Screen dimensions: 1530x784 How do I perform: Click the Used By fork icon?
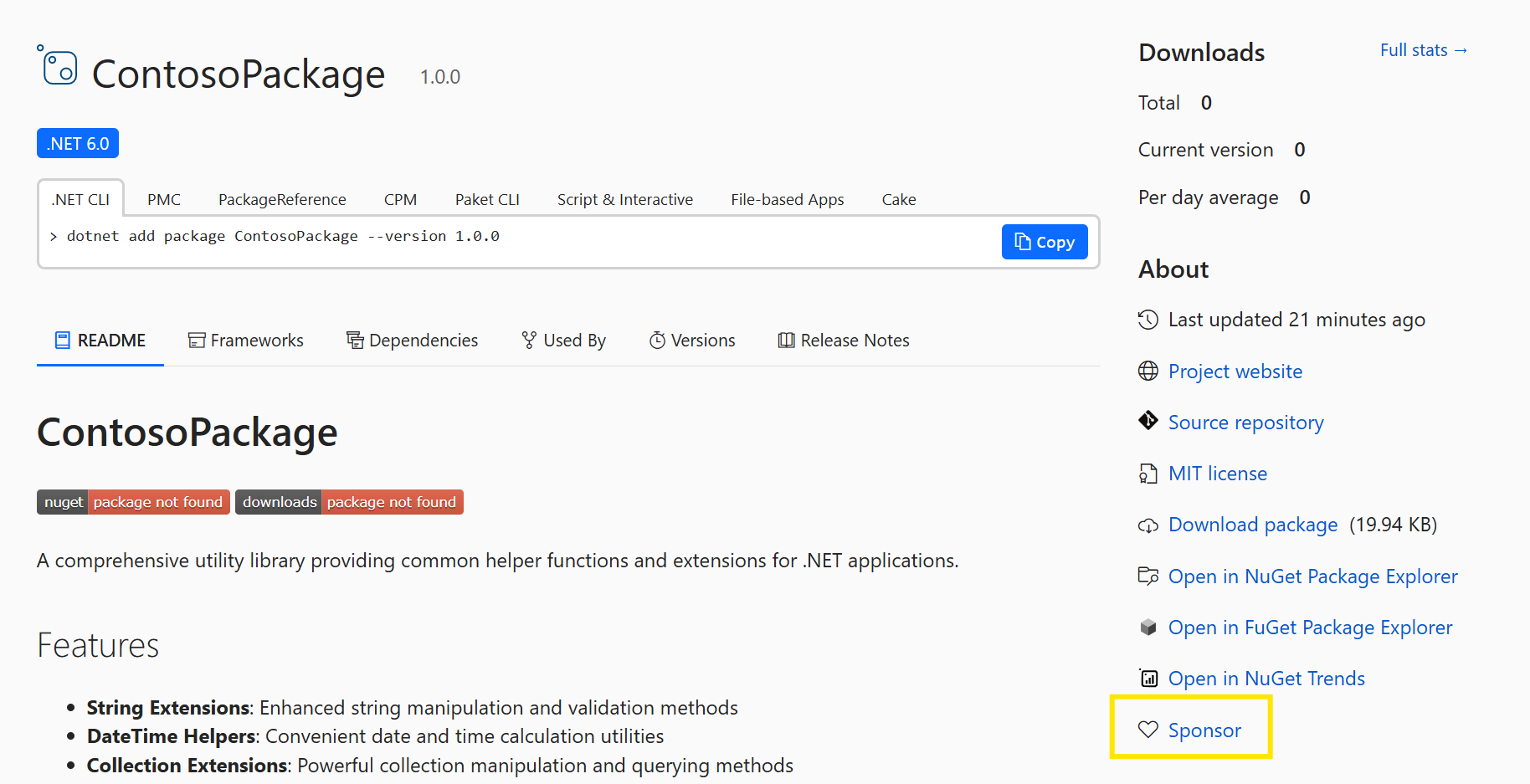pos(528,340)
